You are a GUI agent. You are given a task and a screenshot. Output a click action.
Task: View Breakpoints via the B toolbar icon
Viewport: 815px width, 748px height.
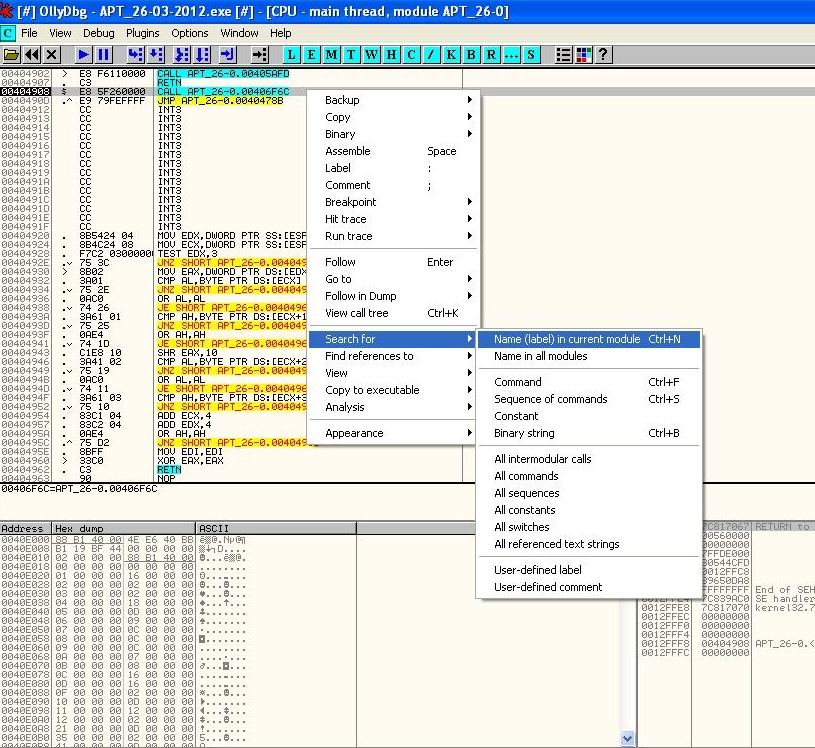470,54
